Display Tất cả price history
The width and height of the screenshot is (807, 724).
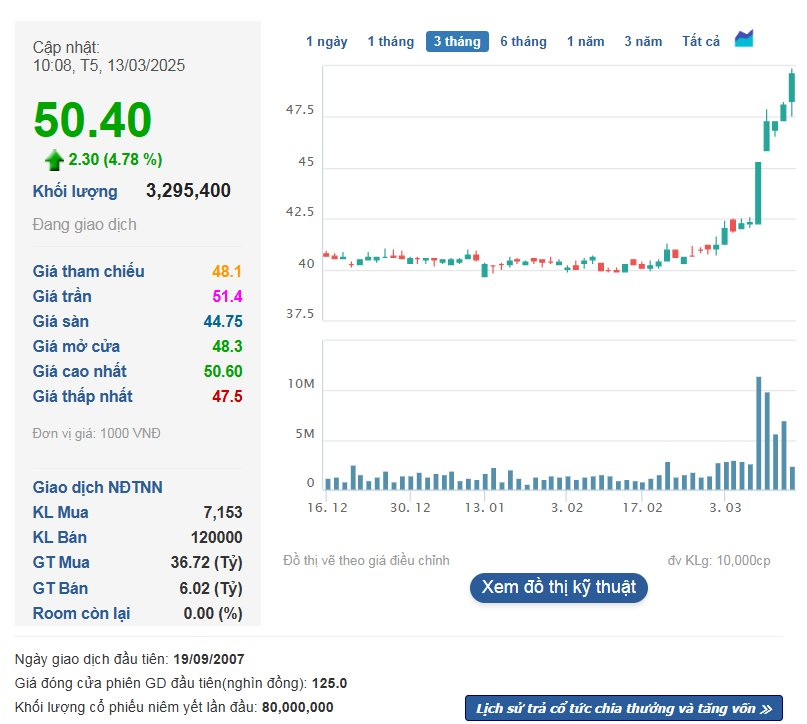[701, 41]
